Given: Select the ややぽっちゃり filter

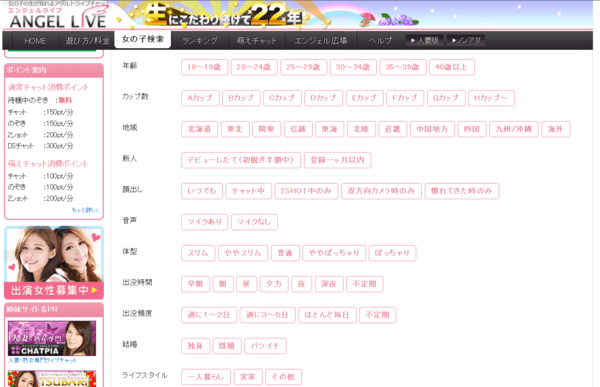Looking at the screenshot, I should click(334, 253).
